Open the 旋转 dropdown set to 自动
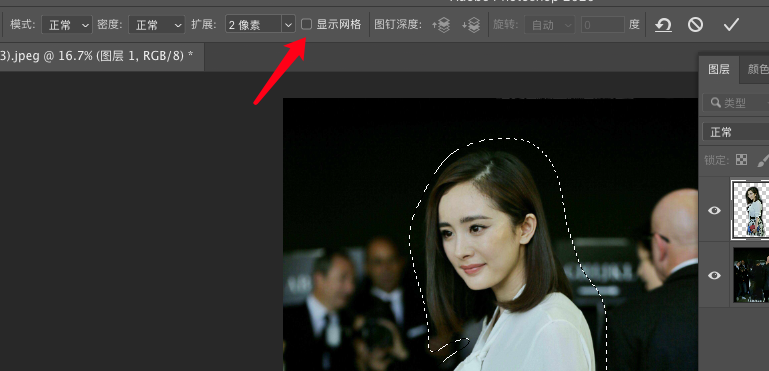769x371 pixels. 549,25
